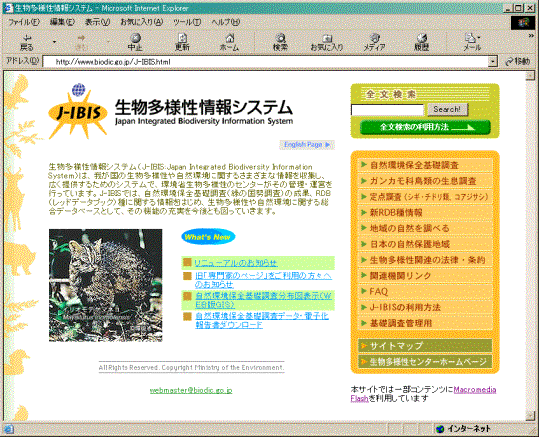Open the address bar dropdown arrow
This screenshot has height=437, width=539.
coord(493,62)
